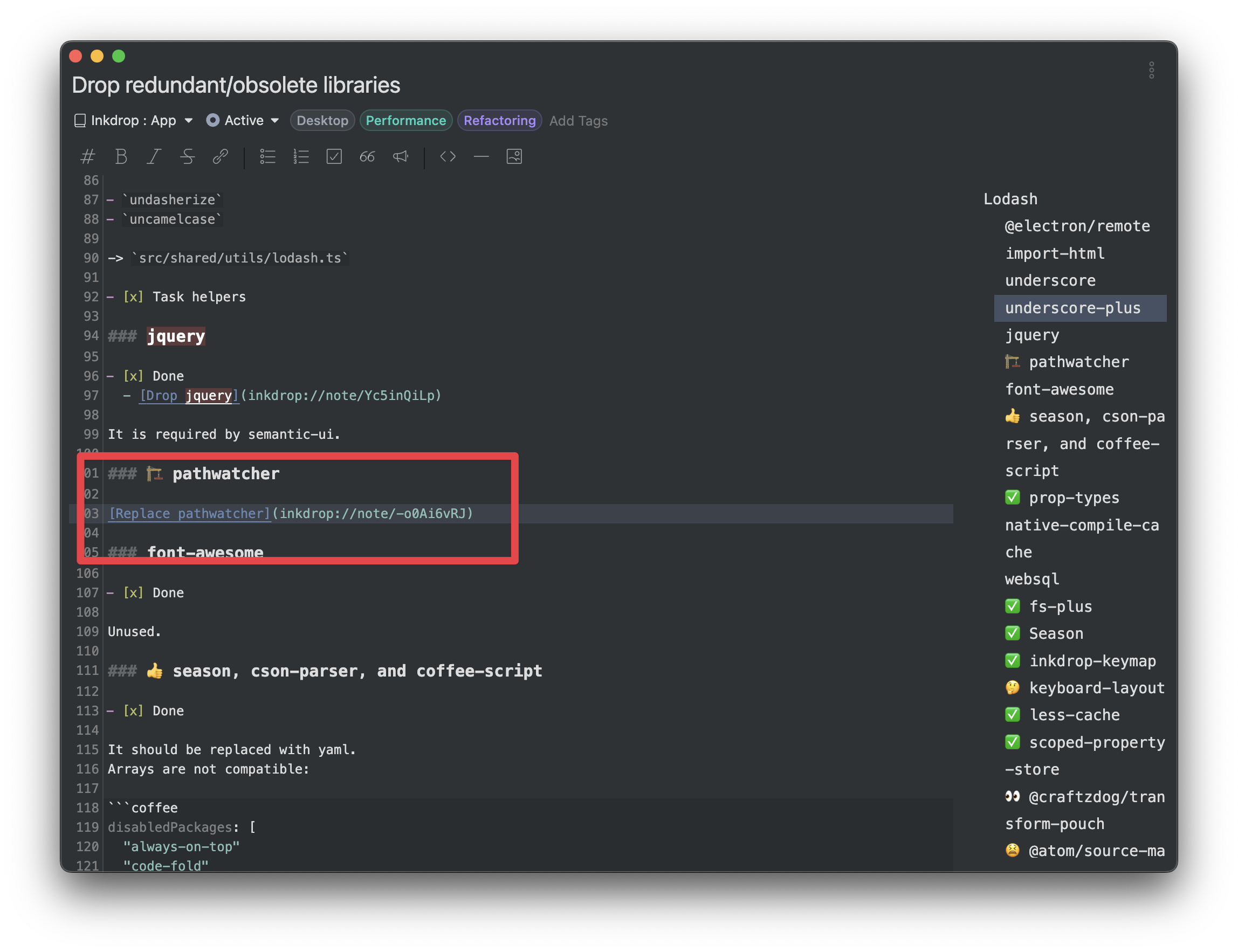Image resolution: width=1238 pixels, height=952 pixels.
Task: Insert a link using toolbar icon
Action: pyautogui.click(x=220, y=156)
